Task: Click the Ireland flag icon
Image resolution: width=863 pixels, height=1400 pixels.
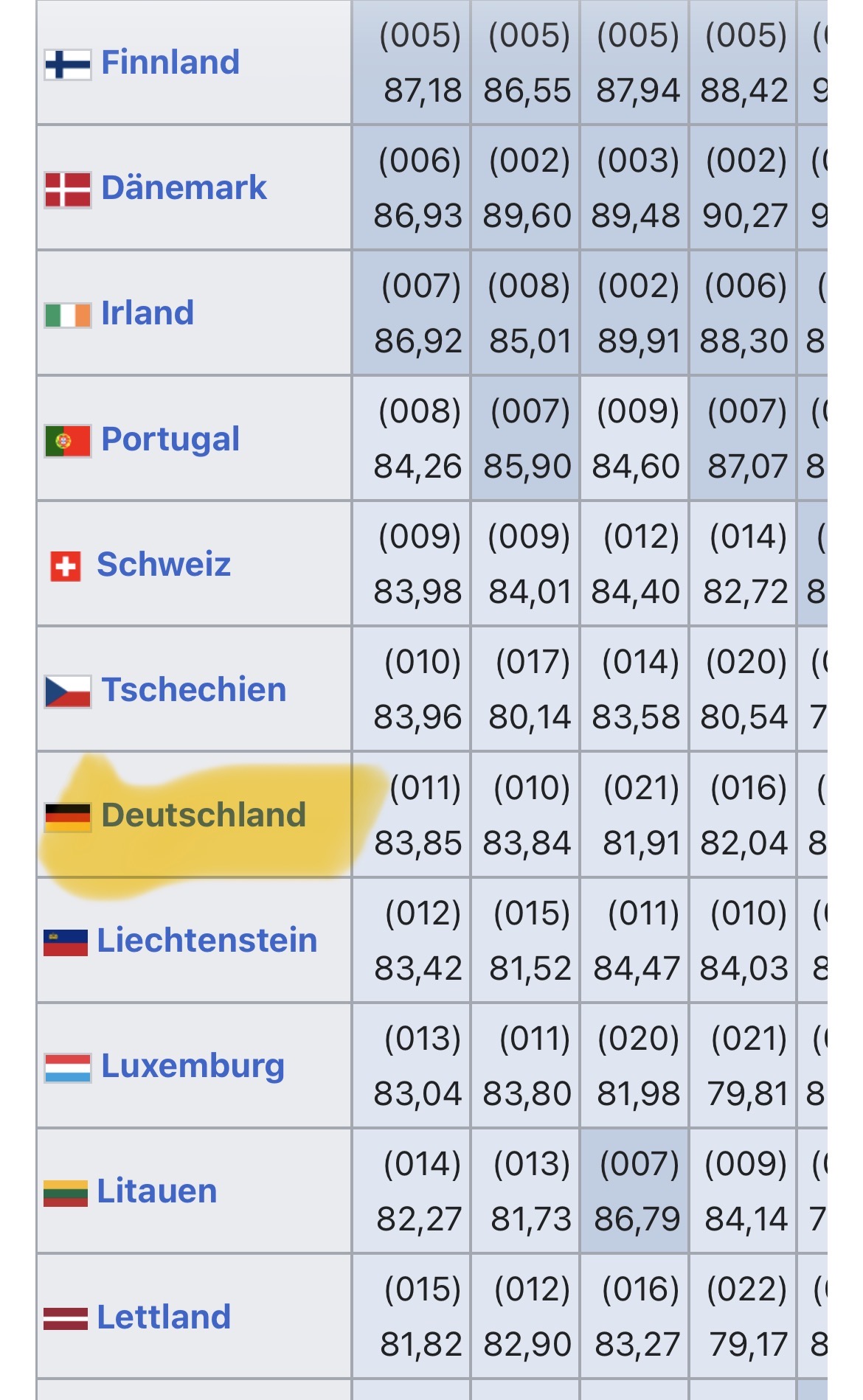Action: [x=67, y=315]
